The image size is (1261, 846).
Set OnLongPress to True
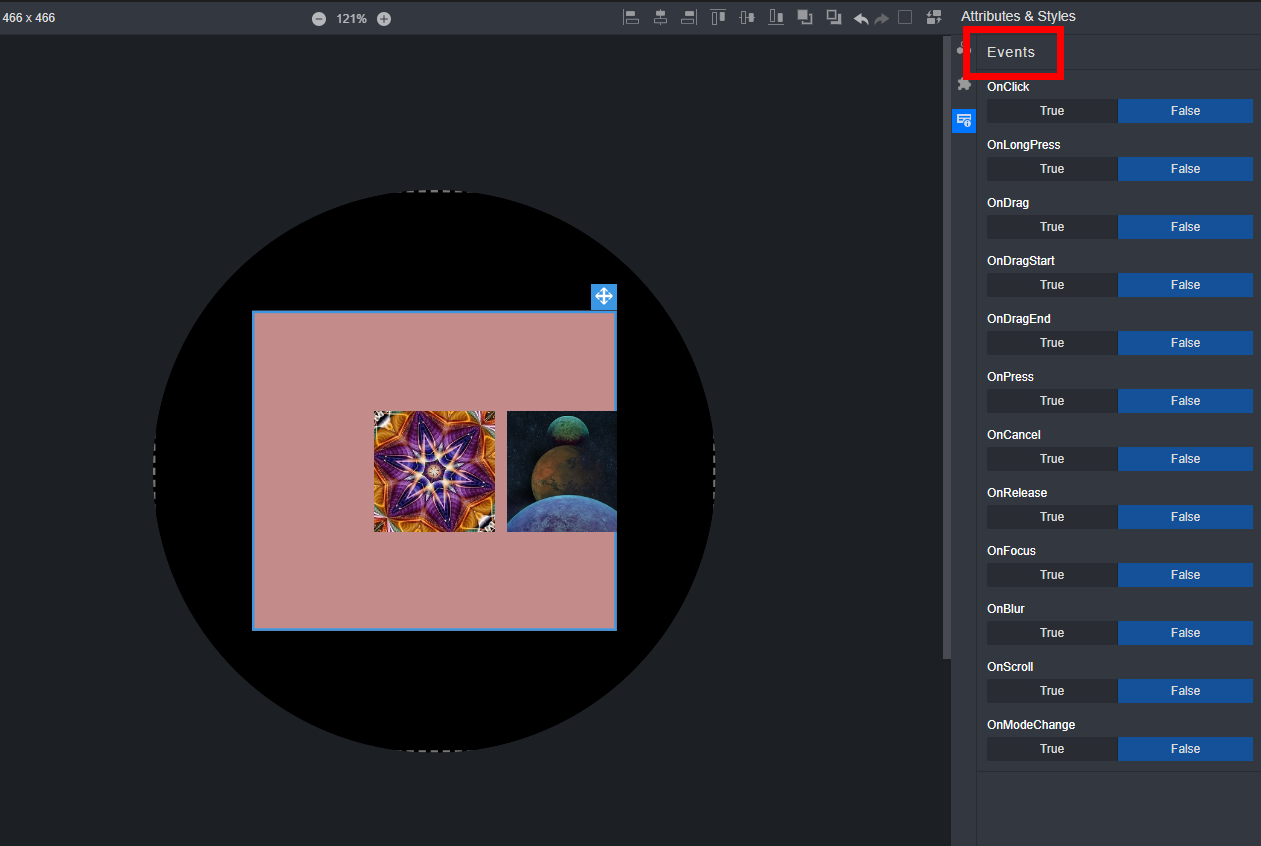(x=1051, y=169)
